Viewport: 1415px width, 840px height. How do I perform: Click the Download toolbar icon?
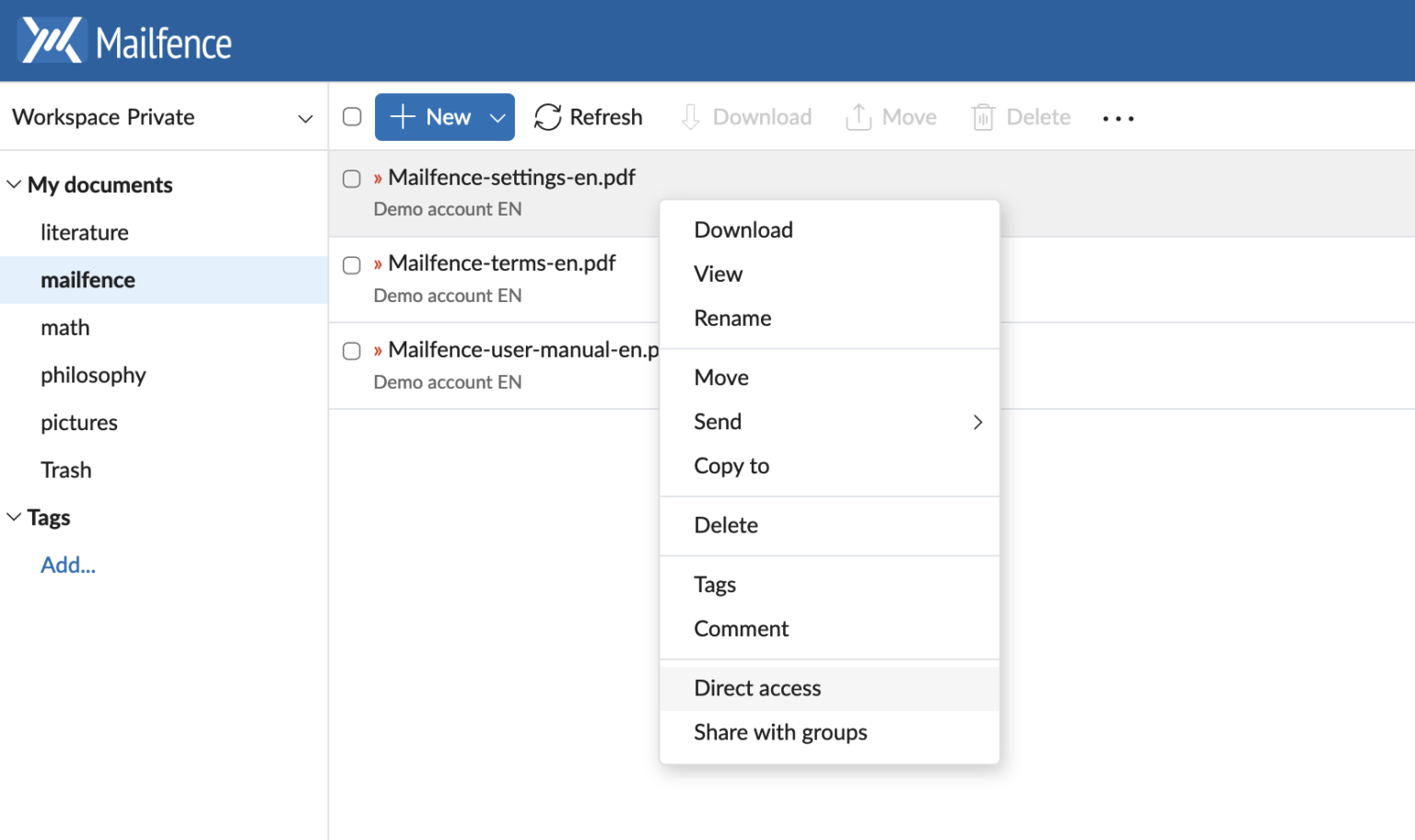[690, 117]
